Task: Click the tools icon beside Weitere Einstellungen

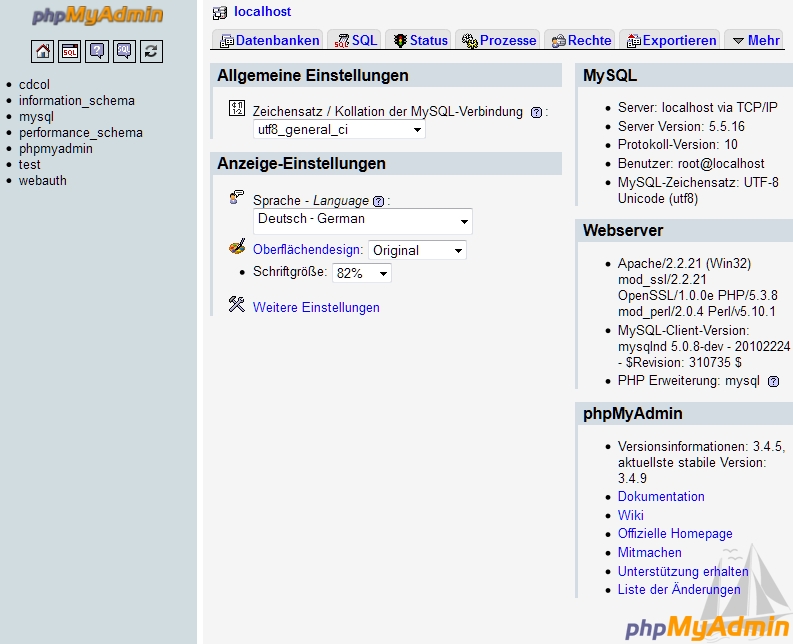Action: [x=237, y=305]
